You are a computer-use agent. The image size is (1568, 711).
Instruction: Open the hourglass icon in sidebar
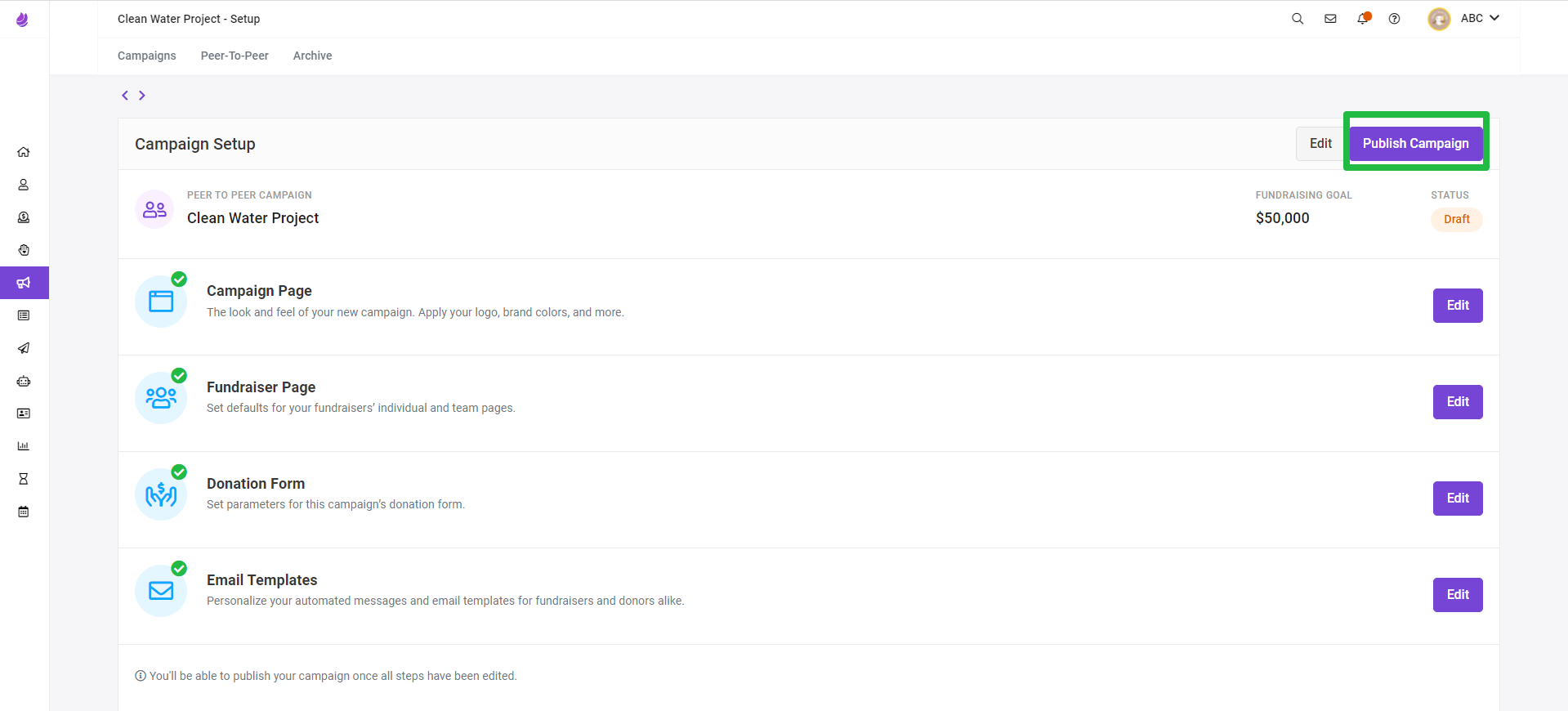click(x=24, y=479)
